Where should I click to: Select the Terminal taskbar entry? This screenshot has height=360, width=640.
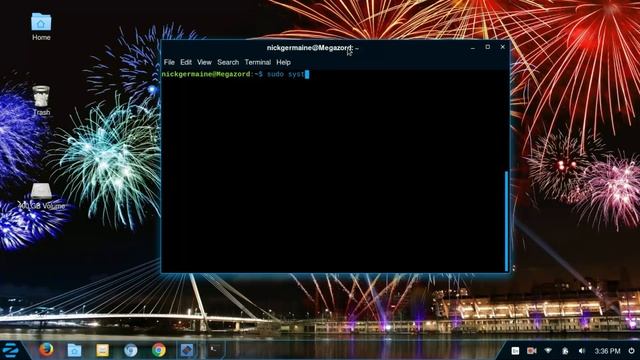point(214,350)
